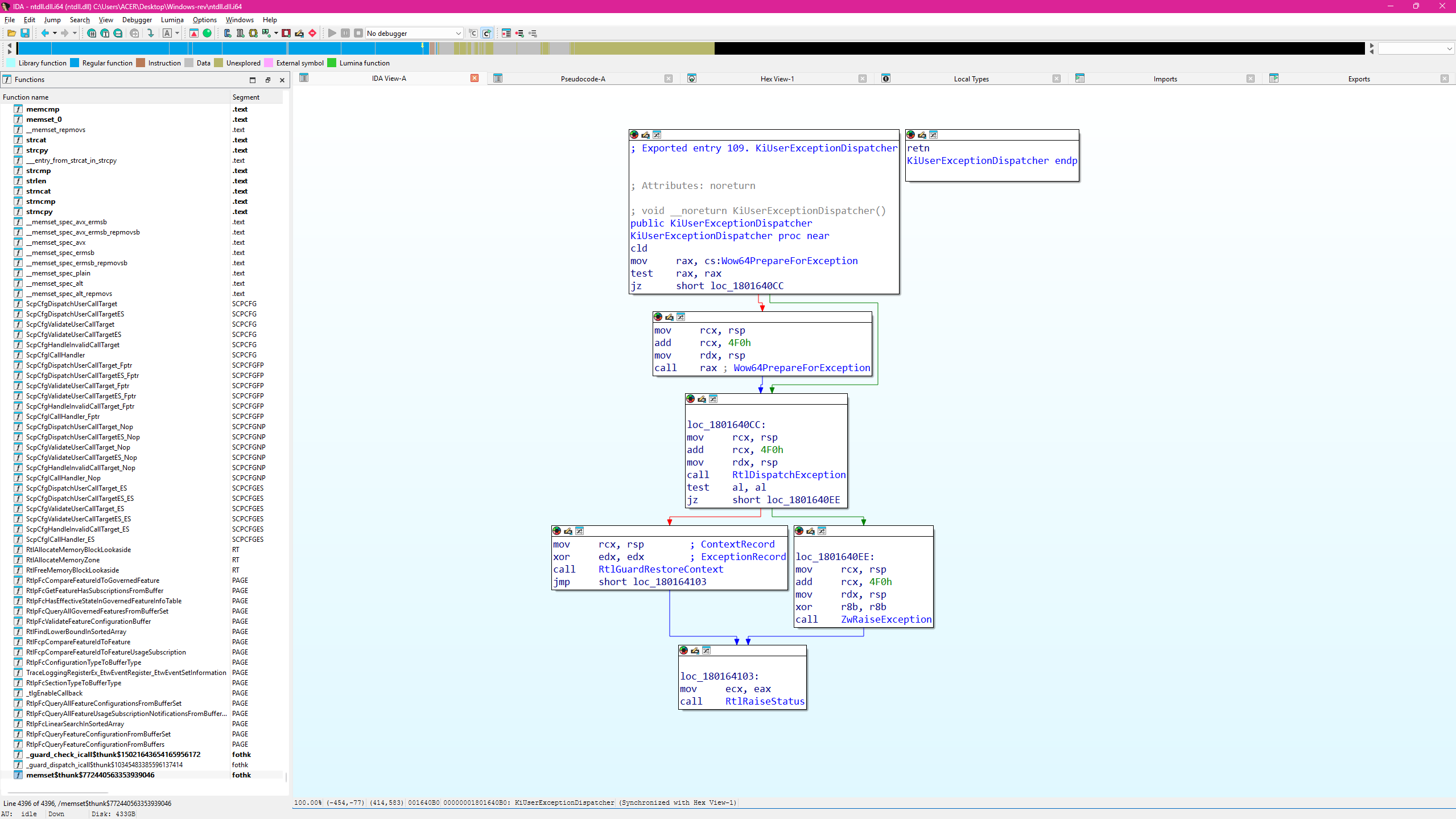The width and height of the screenshot is (1456, 819).
Task: Click the Library function color swatch
Action: tap(11, 63)
